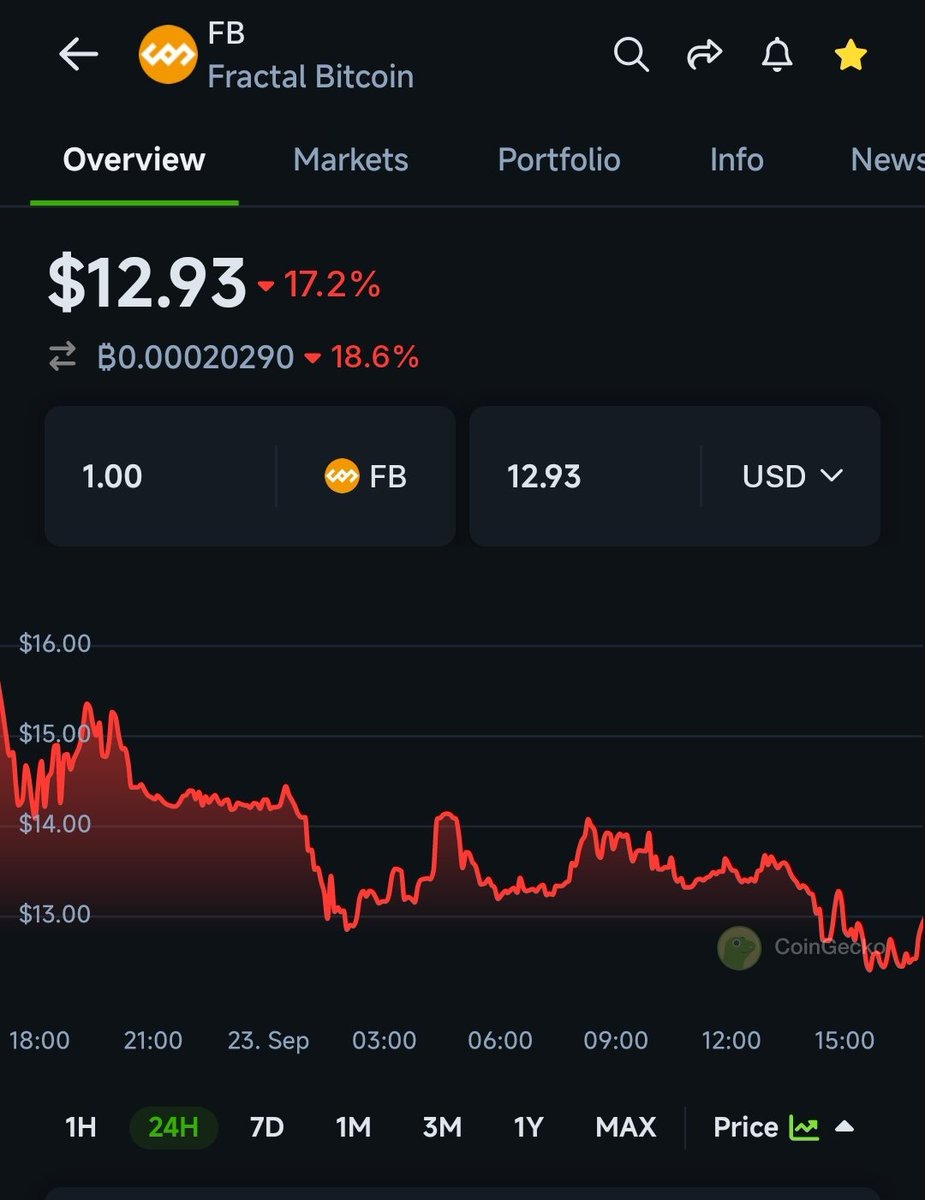This screenshot has width=925, height=1200.
Task: Select the 7D chart range
Action: click(267, 1128)
